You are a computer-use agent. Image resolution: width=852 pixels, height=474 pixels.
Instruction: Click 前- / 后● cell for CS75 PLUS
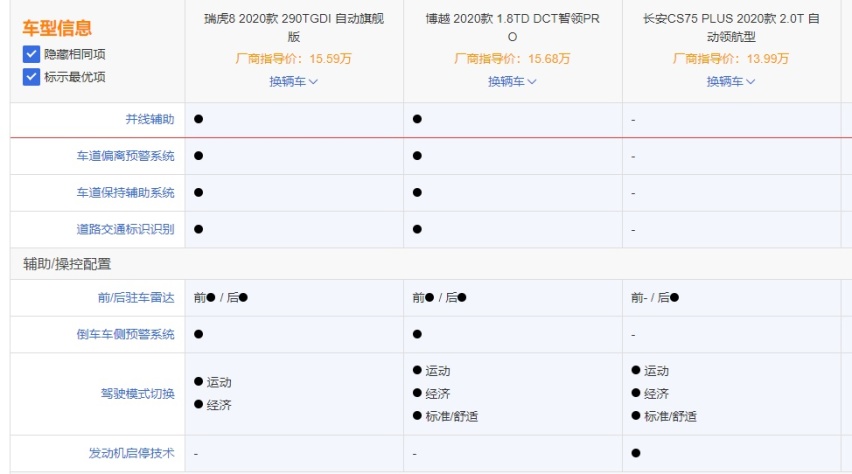(655, 298)
